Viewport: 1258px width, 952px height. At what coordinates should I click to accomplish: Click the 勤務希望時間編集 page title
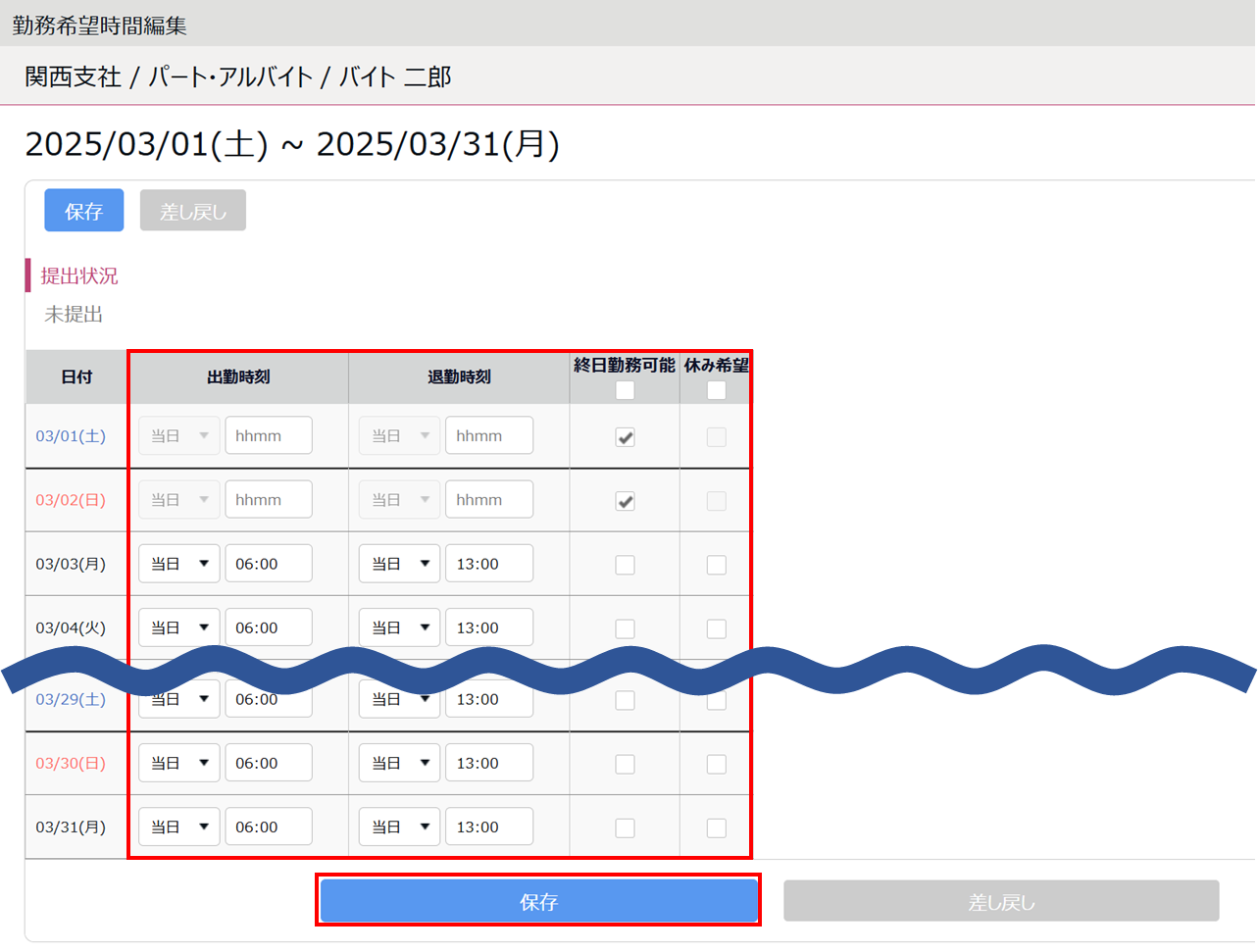click(x=99, y=25)
